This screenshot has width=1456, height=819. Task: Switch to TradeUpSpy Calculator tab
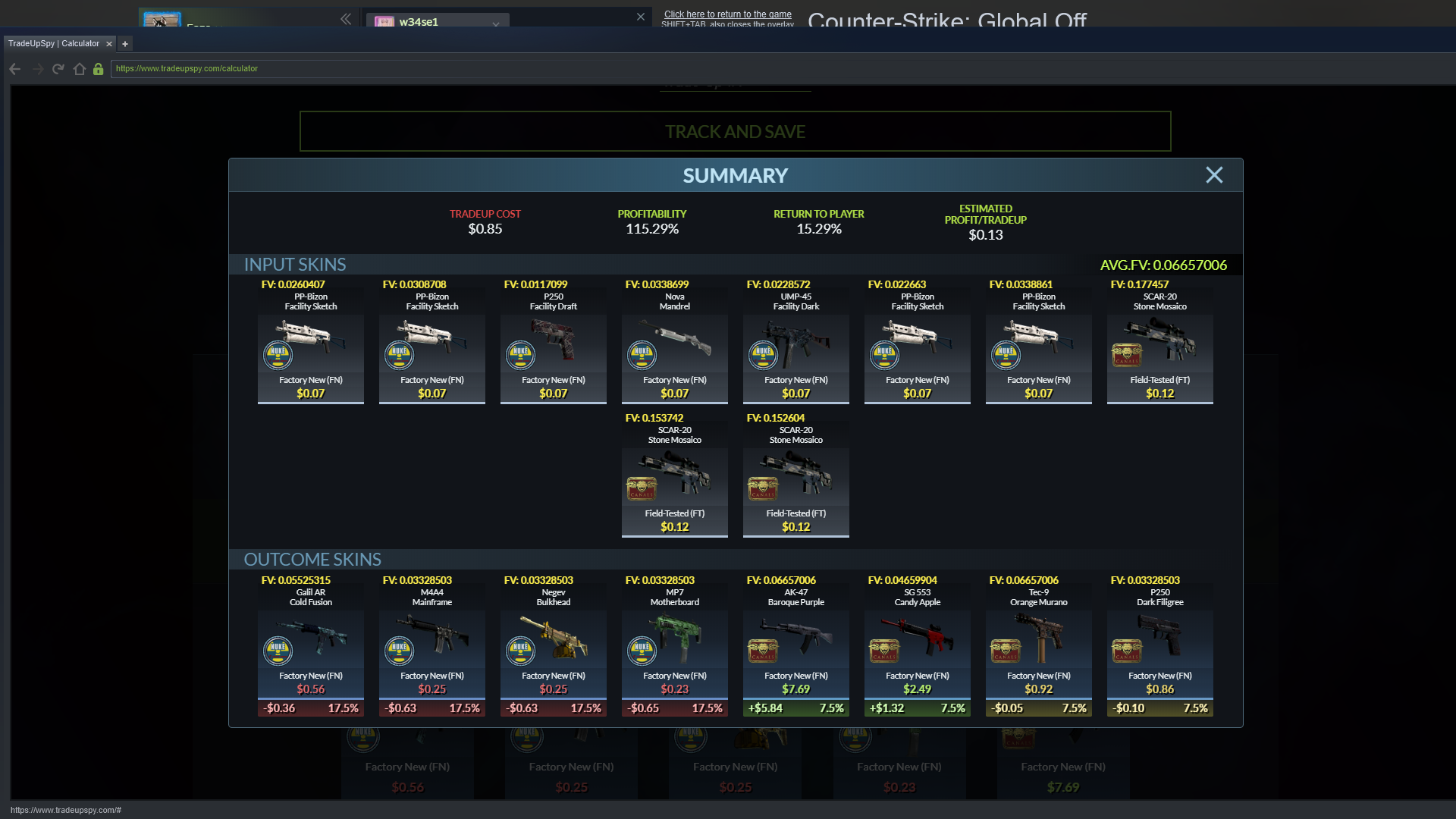tap(54, 44)
